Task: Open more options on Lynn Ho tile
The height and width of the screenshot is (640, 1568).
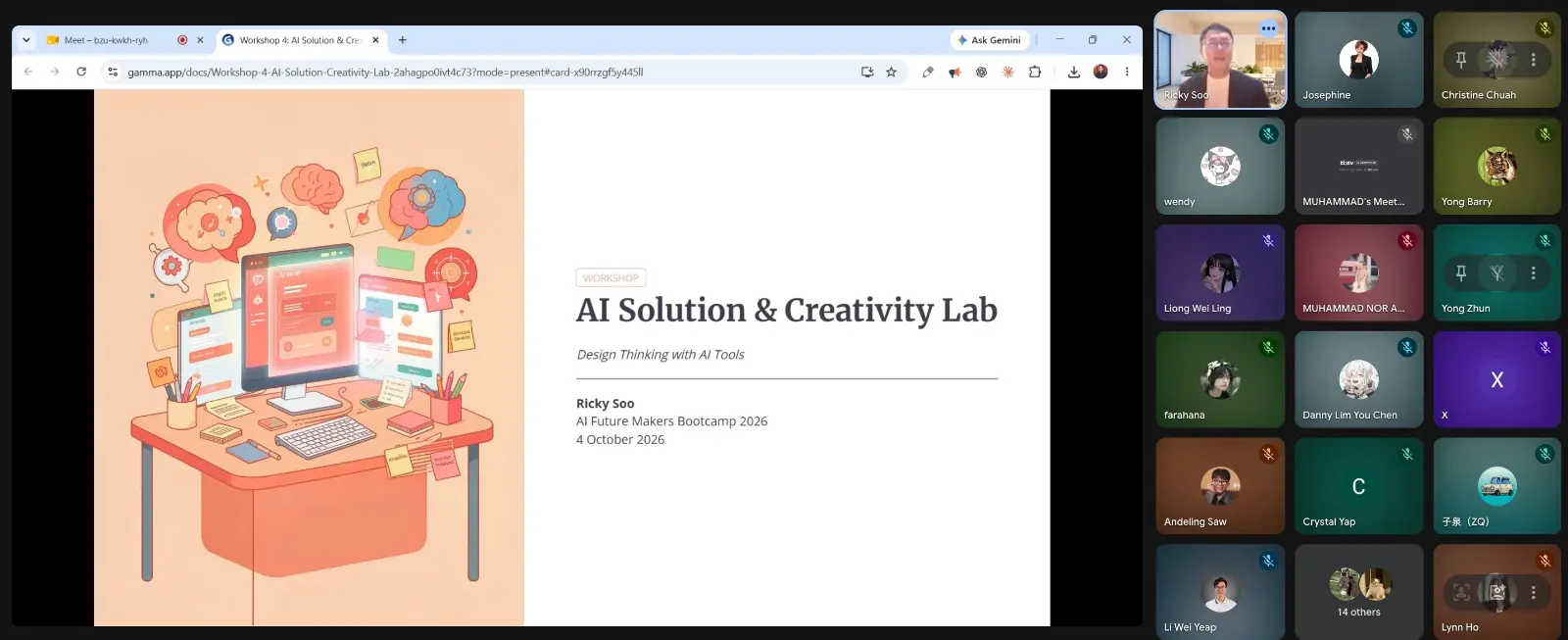Action: 1534,592
